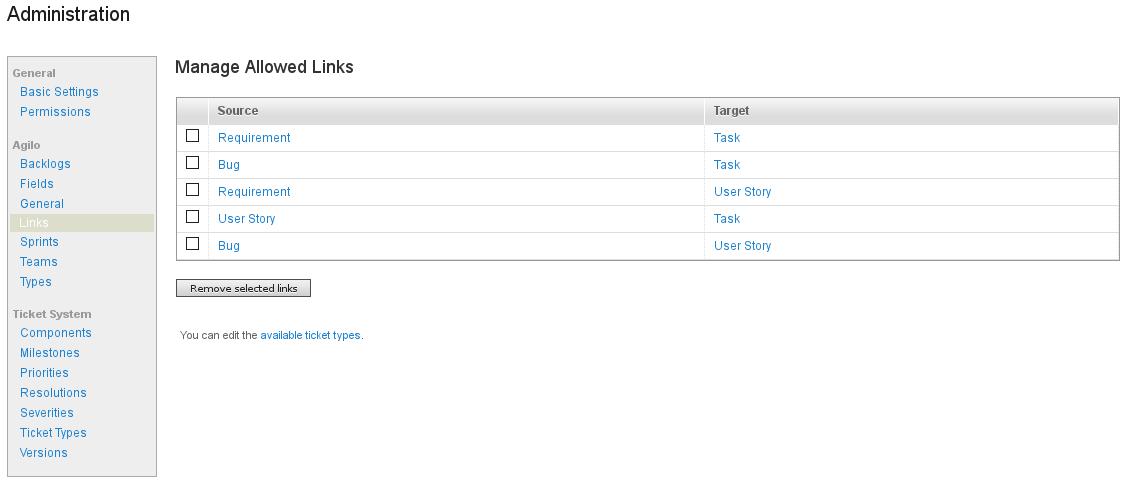This screenshot has width=1125, height=485.
Task: Open Milestones under Ticket System
Action: (50, 353)
